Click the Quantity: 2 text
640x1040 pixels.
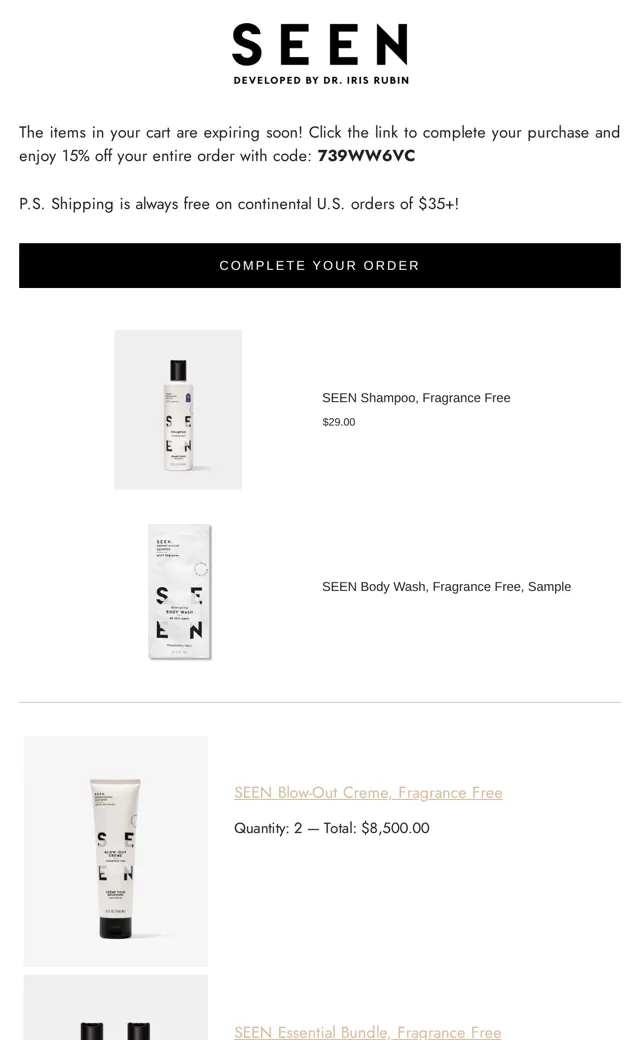pyautogui.click(x=268, y=828)
